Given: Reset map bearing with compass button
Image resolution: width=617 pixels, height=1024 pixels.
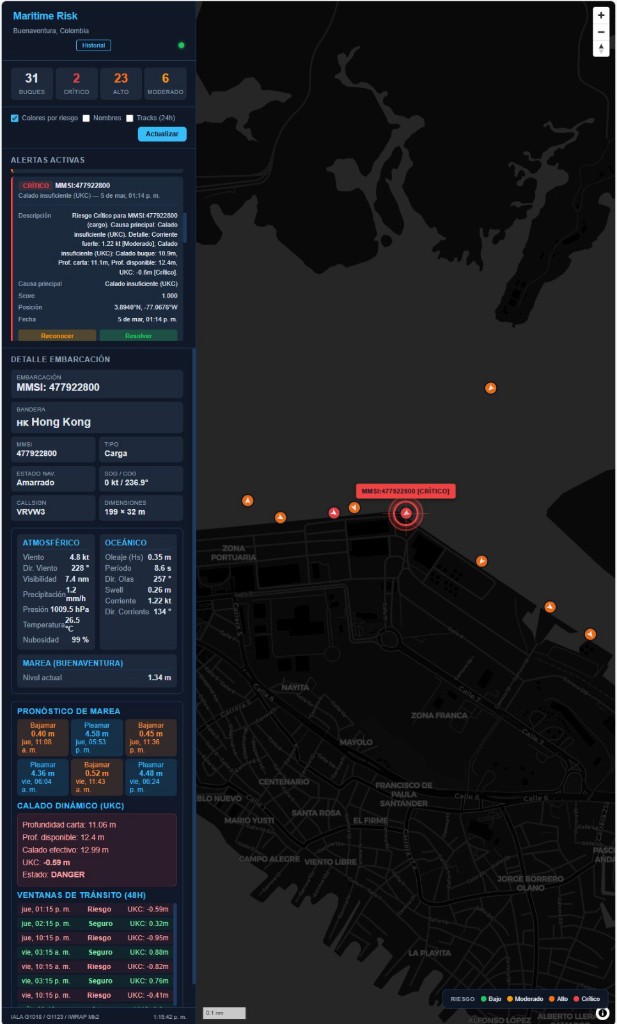Looking at the screenshot, I should point(601,49).
